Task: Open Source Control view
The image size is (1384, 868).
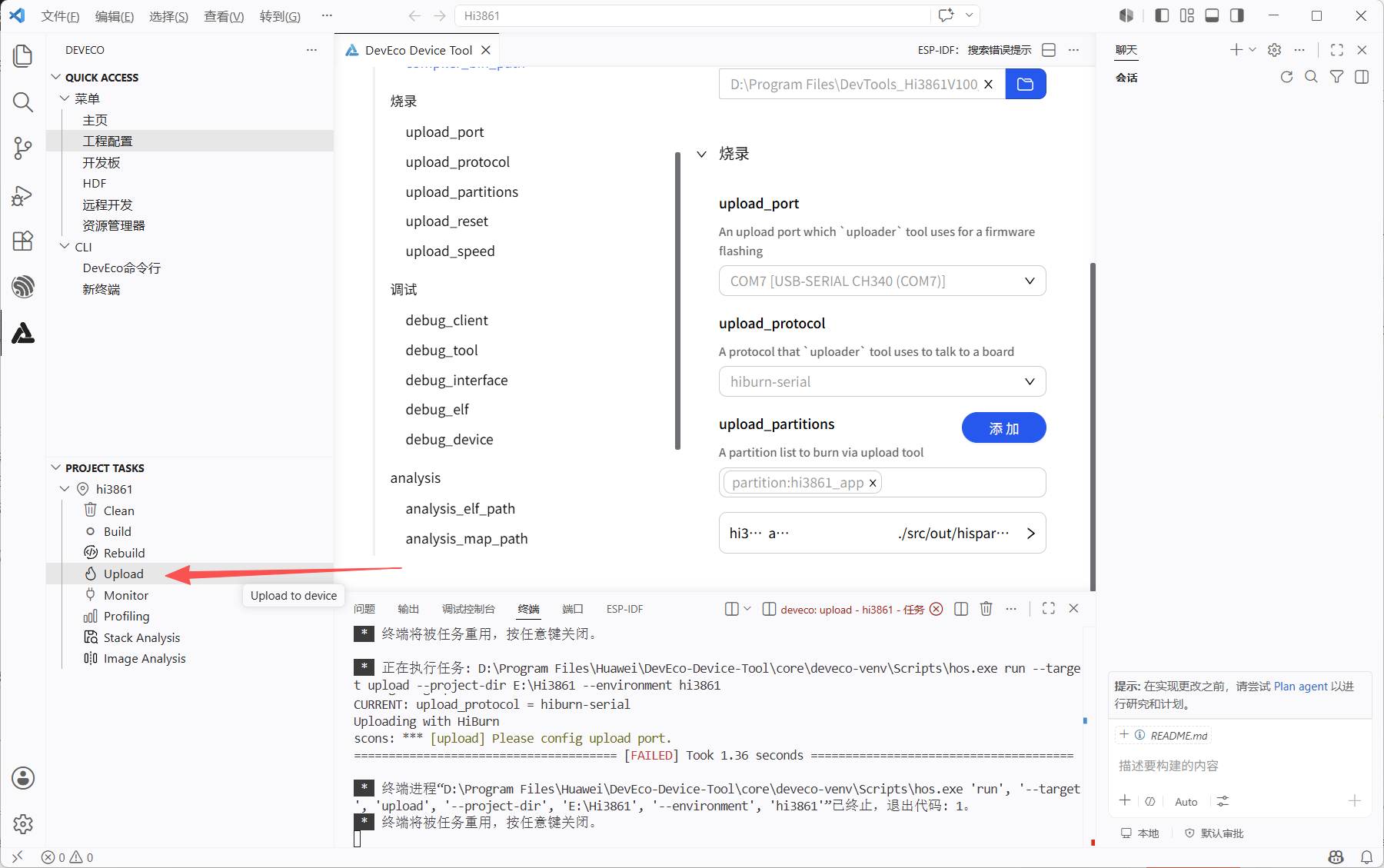Action: 23,148
